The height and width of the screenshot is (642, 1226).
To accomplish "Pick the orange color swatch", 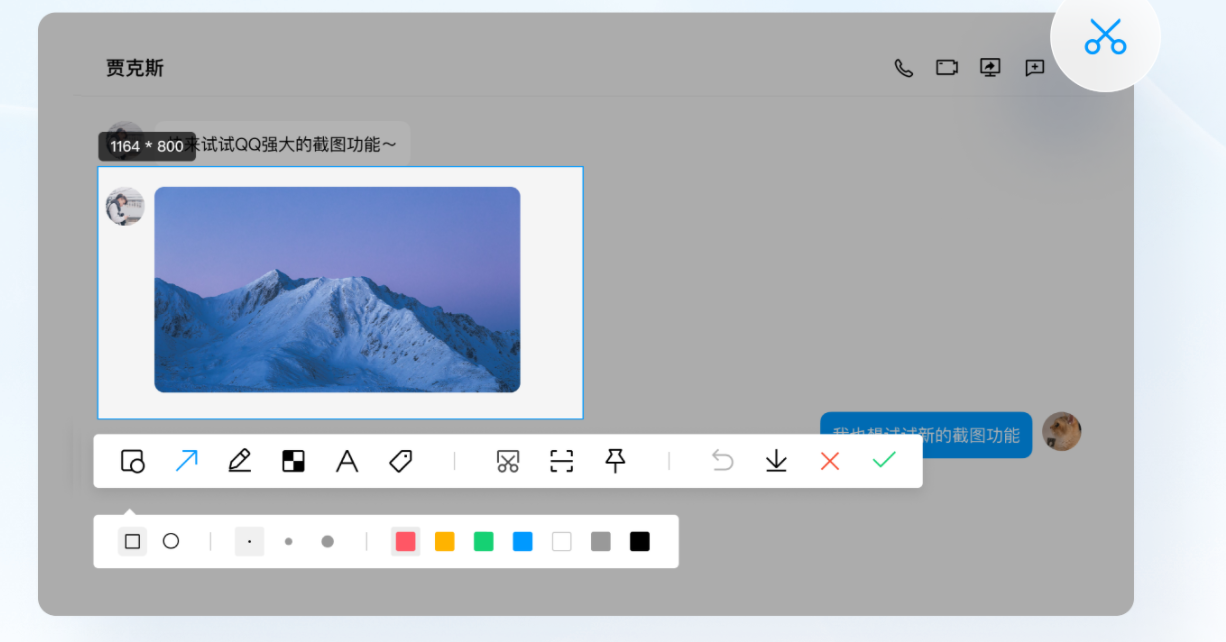I will coord(445,541).
